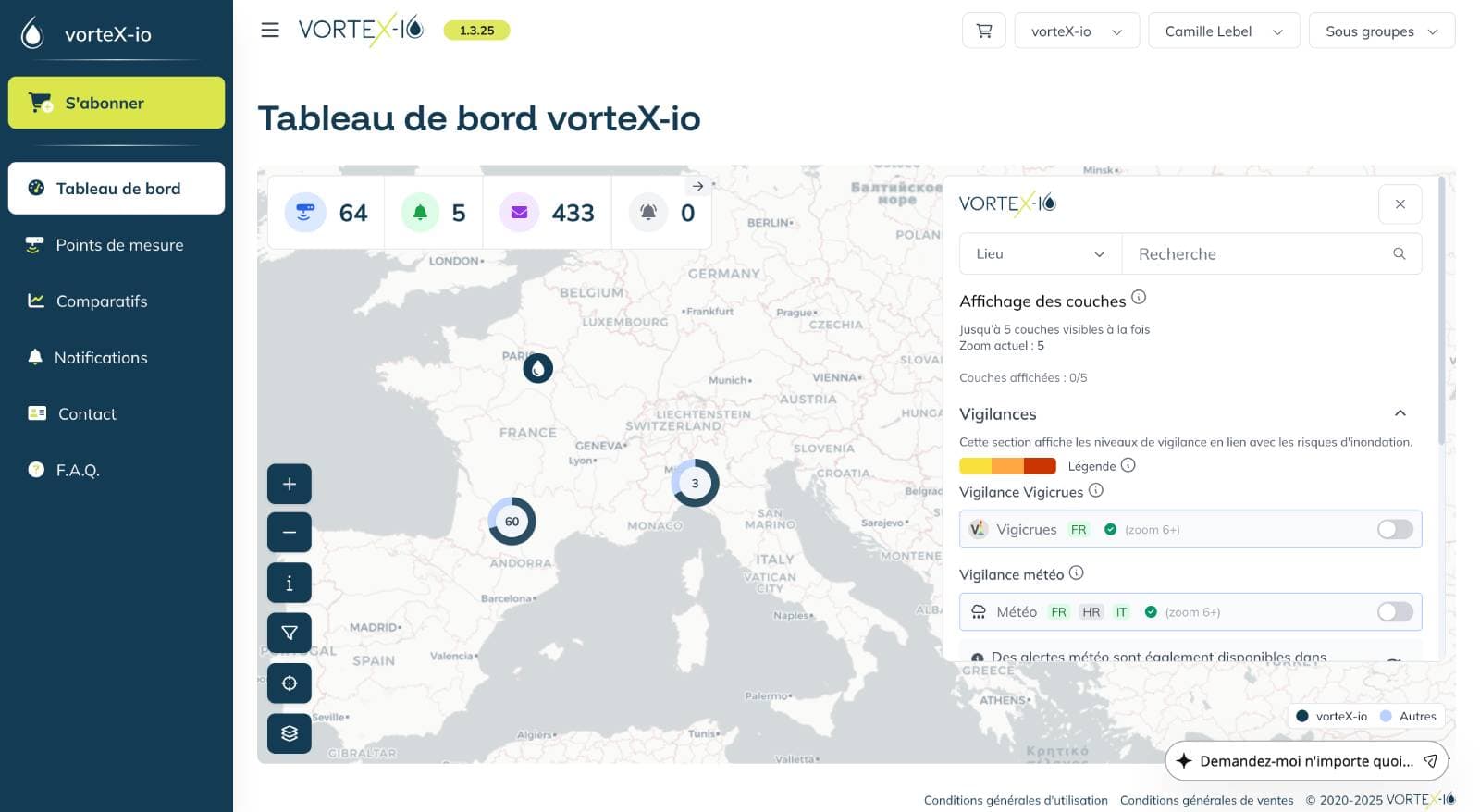Click Autres light blue legend dot

pos(1386,716)
